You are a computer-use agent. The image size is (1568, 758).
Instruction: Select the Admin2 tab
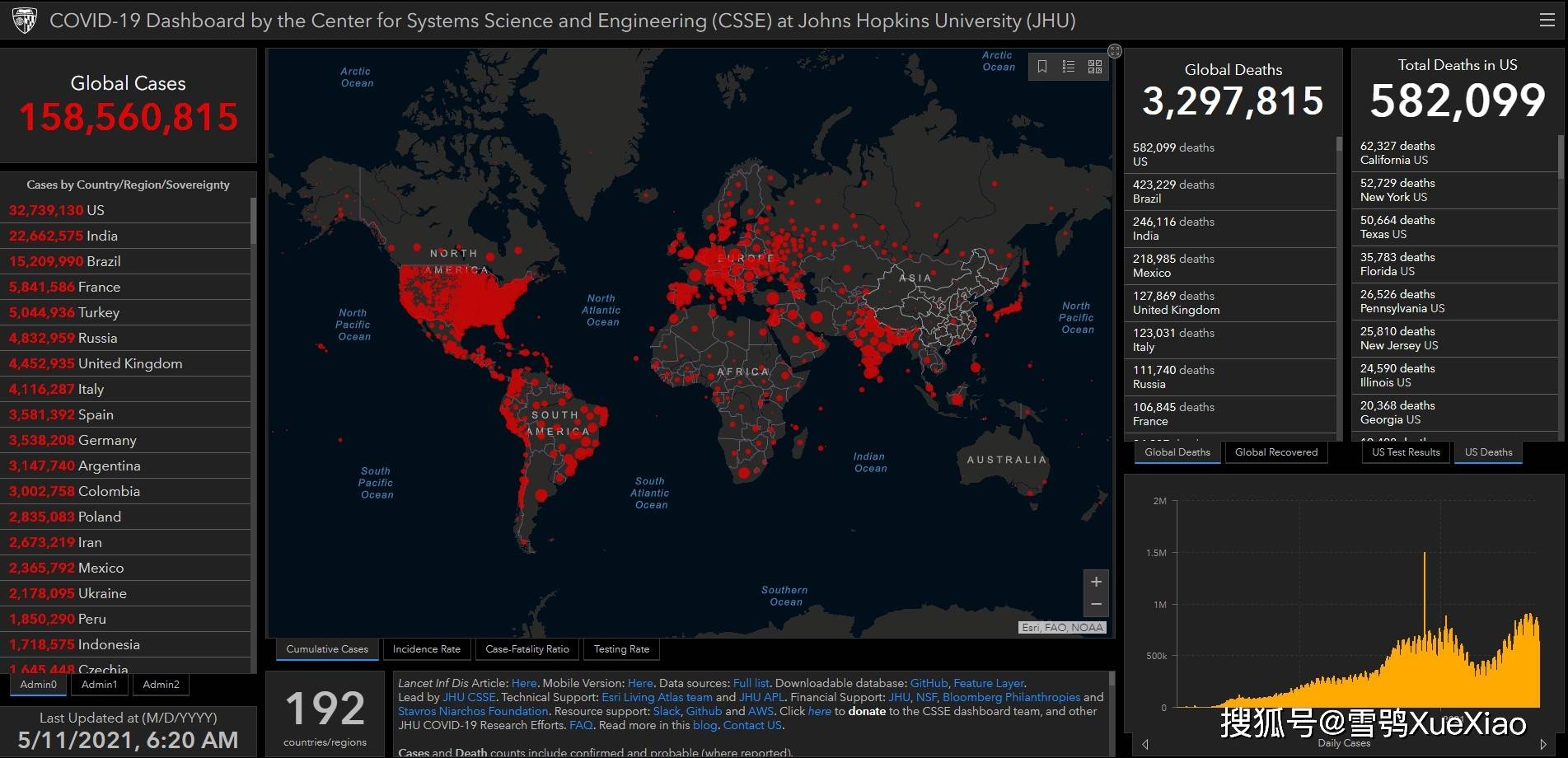[161, 685]
